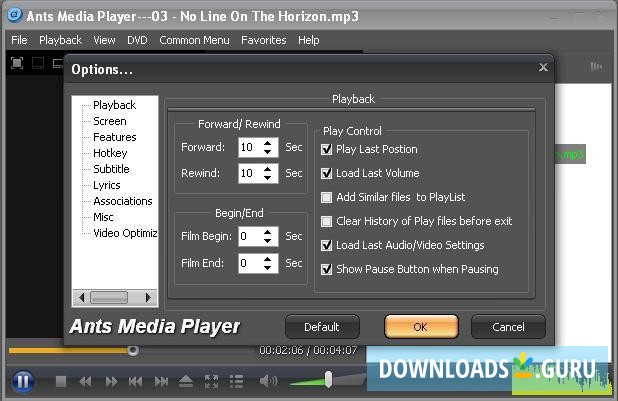
Task: Pause playback with the pause button
Action: tap(23, 381)
